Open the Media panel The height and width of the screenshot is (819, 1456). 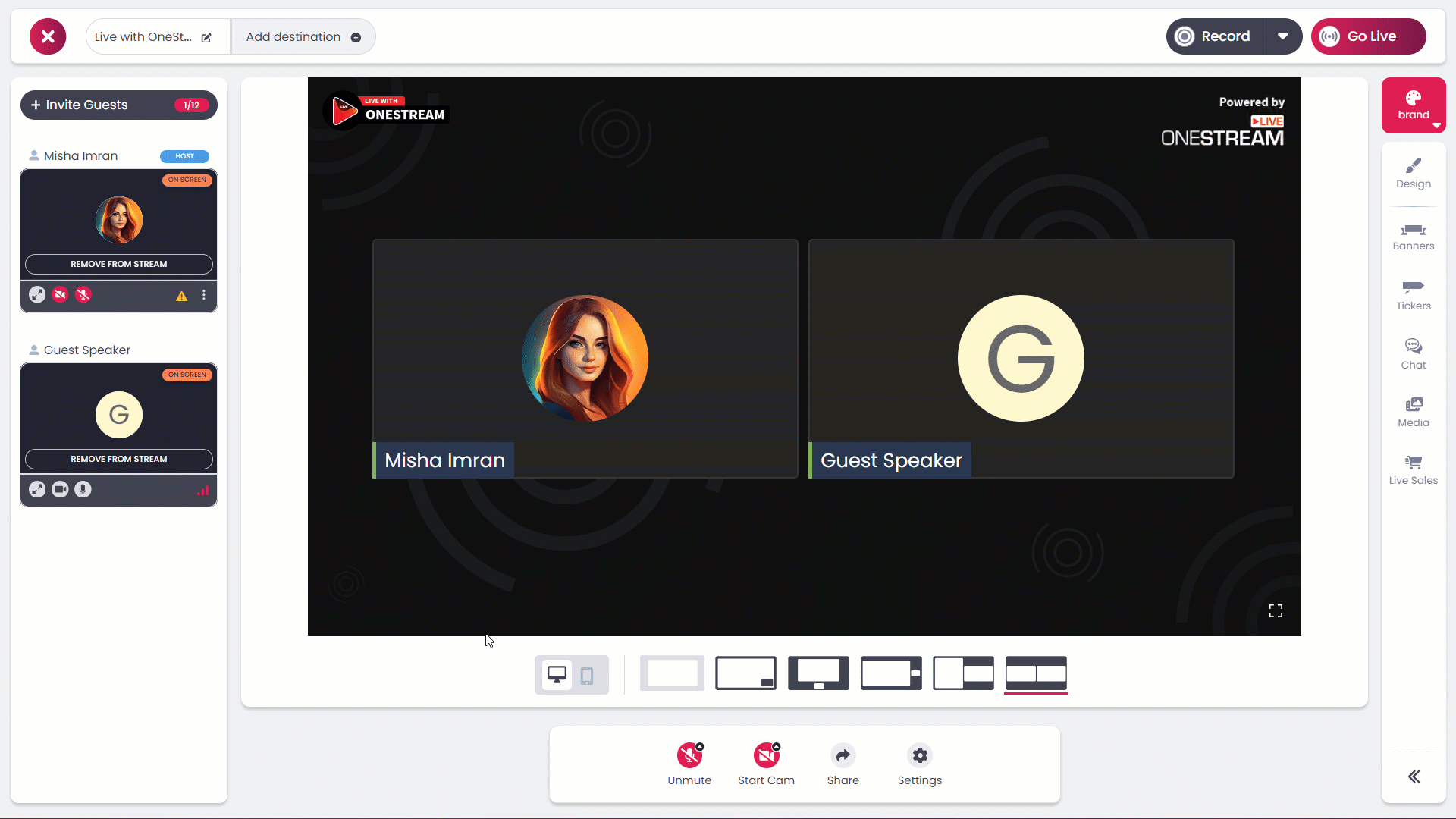(x=1413, y=412)
